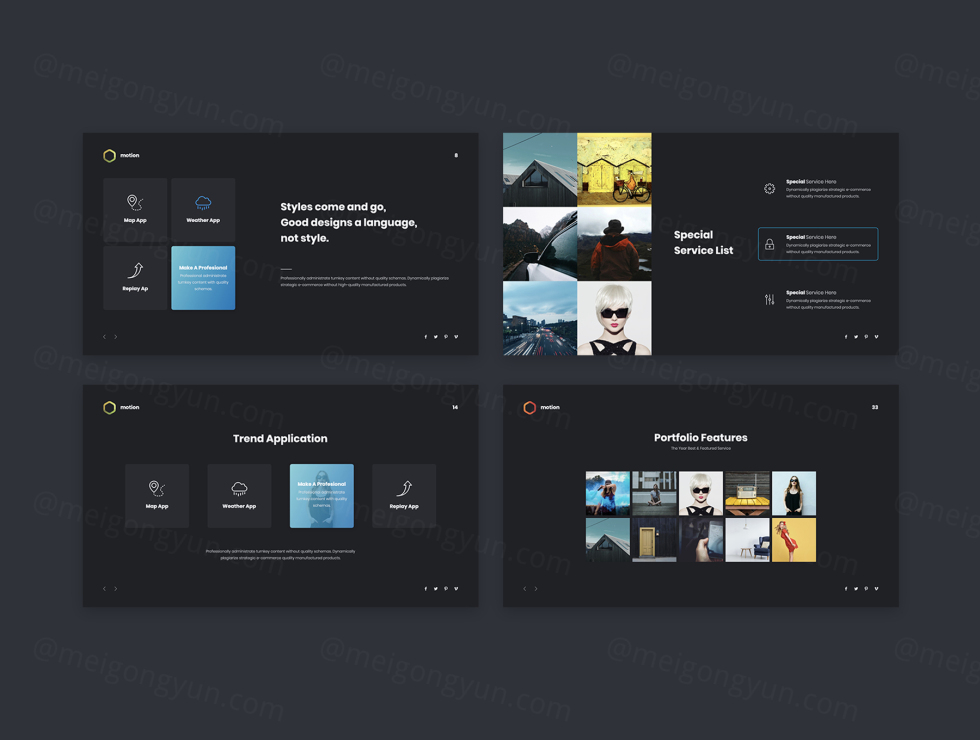The width and height of the screenshot is (980, 740).
Task: Open the woman in black top thumbnail
Action: pyautogui.click(x=794, y=494)
